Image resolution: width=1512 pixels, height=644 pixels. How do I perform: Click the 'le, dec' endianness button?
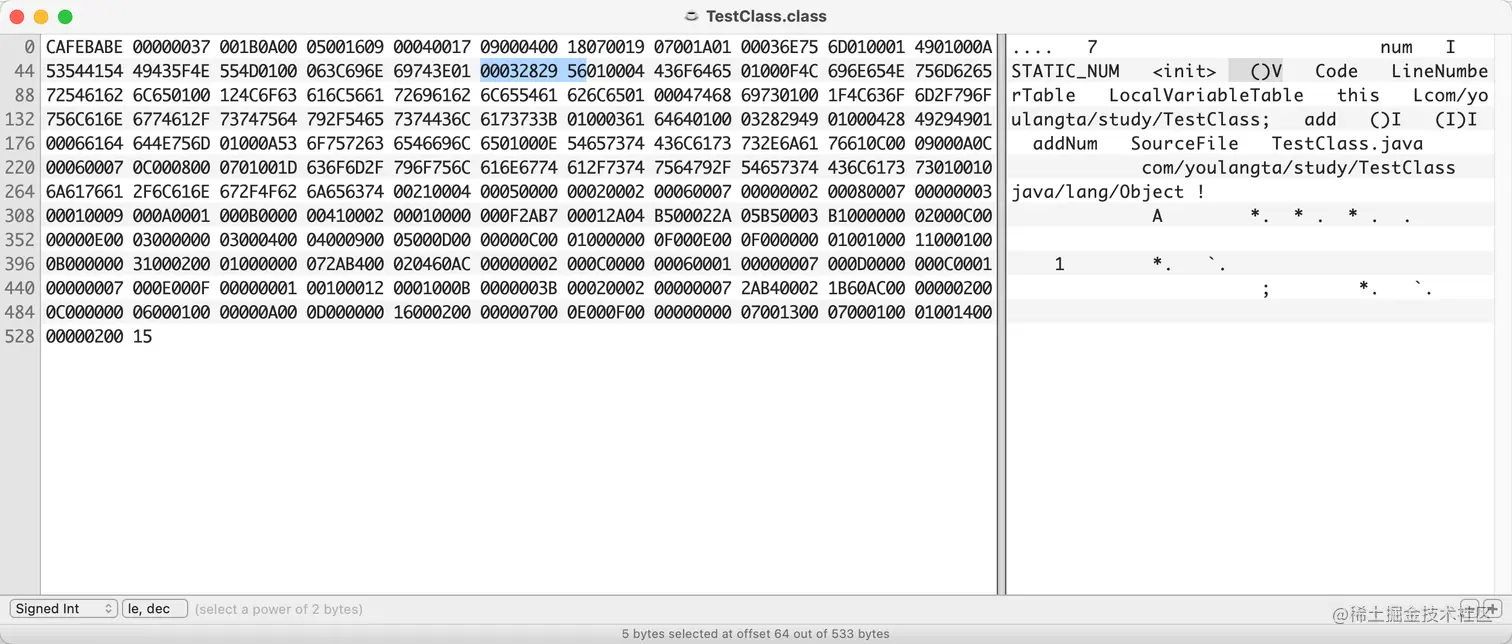pos(153,609)
